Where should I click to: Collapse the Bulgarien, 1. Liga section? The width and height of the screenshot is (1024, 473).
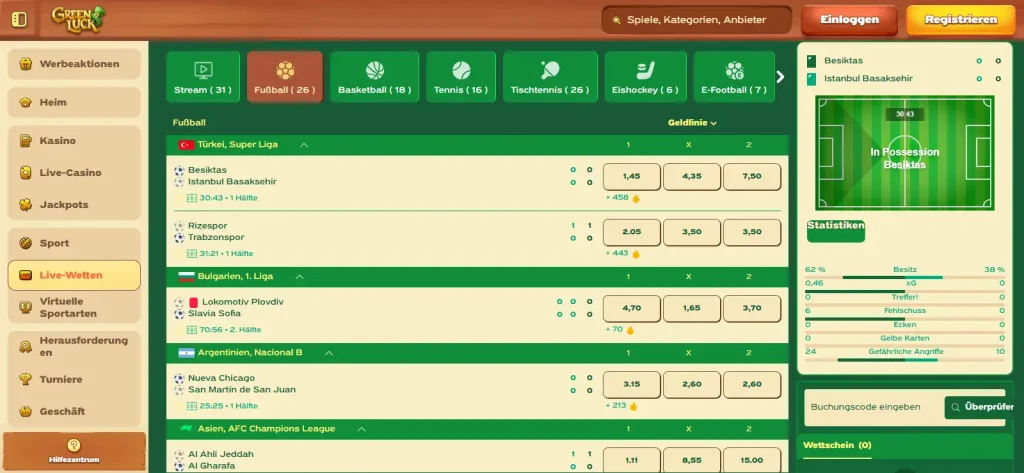[300, 277]
